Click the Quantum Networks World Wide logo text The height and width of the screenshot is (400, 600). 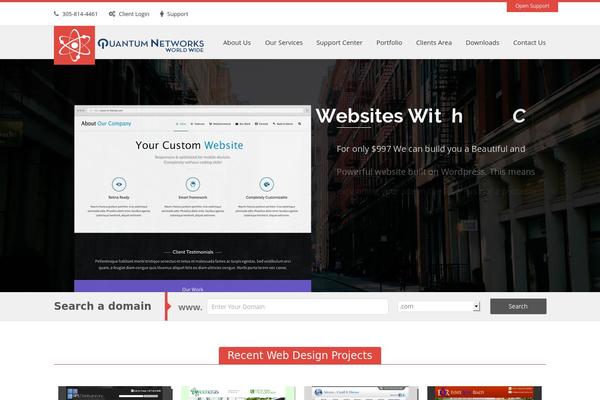click(151, 45)
